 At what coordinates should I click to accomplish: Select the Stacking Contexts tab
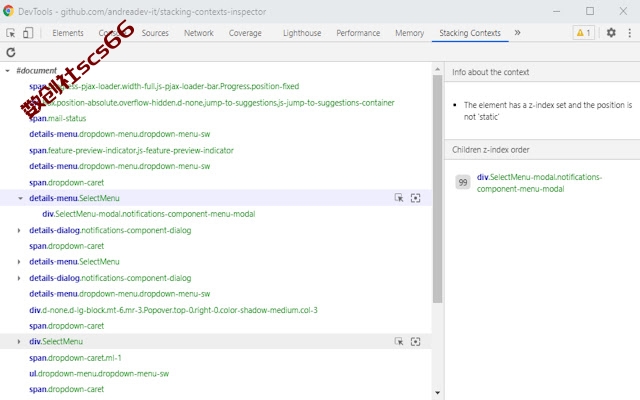(470, 33)
